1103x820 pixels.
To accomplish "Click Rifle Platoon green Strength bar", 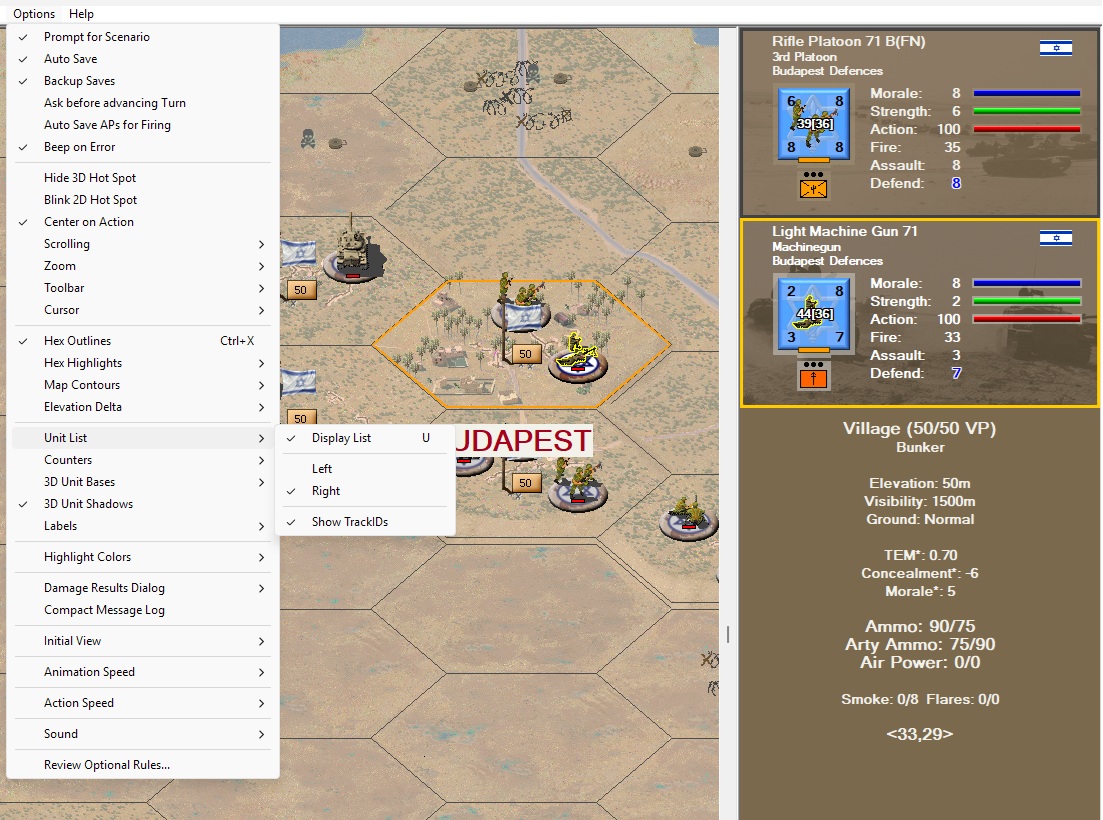I will coord(1026,111).
